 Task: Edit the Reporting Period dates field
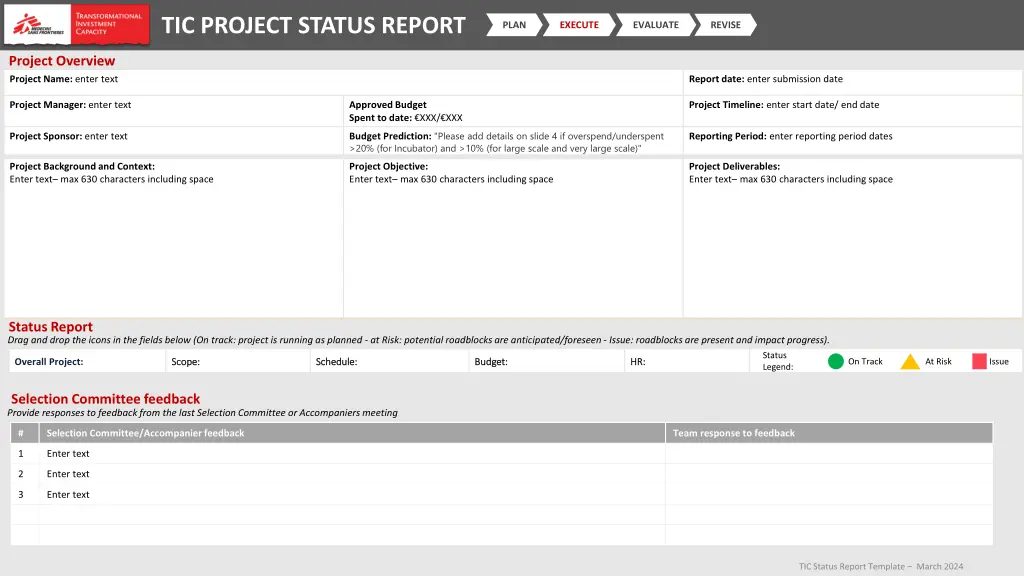tap(853, 137)
